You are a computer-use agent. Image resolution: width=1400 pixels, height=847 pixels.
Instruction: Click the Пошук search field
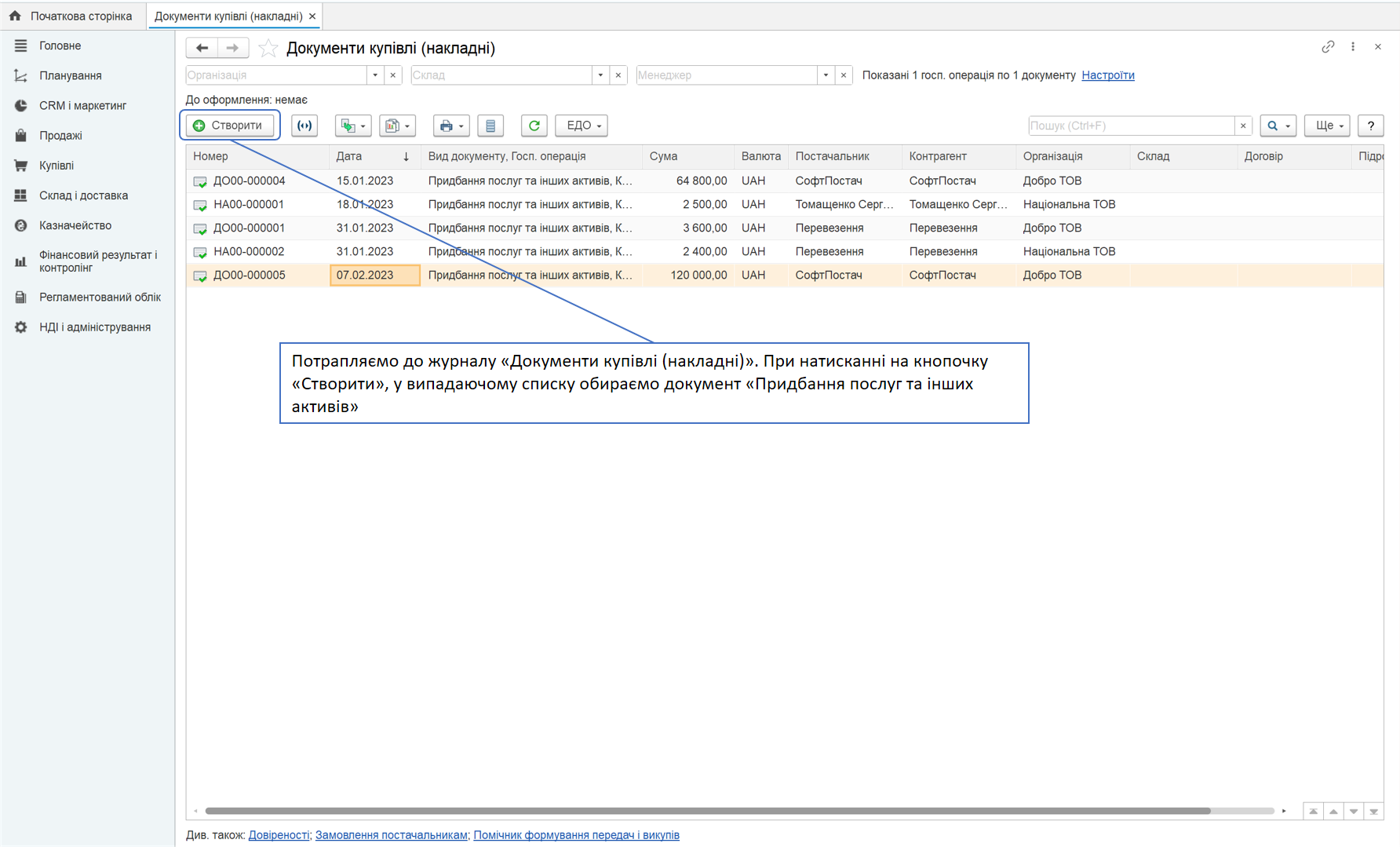click(1131, 126)
